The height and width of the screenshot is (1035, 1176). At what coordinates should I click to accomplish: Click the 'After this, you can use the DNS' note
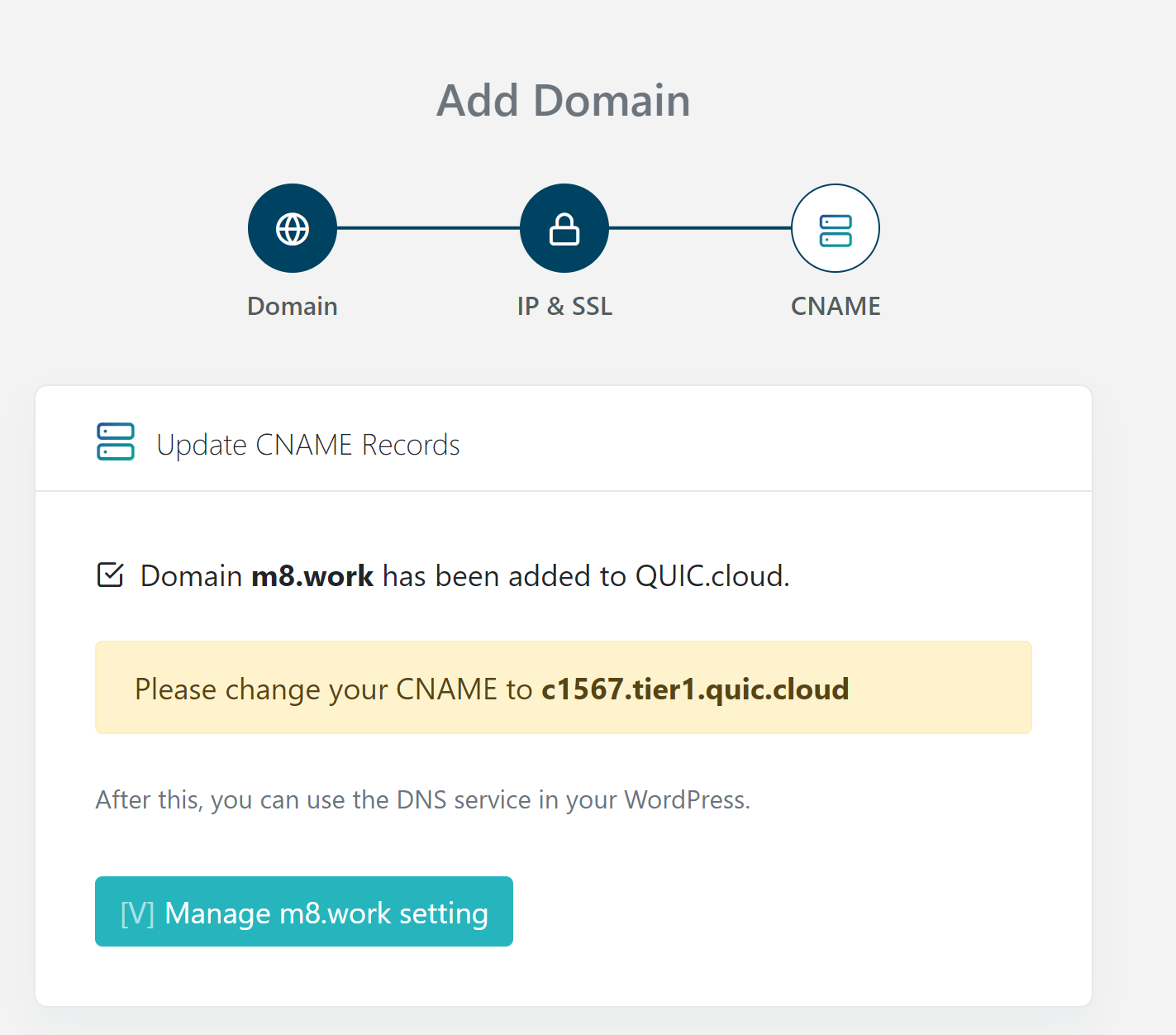pyautogui.click(x=423, y=799)
